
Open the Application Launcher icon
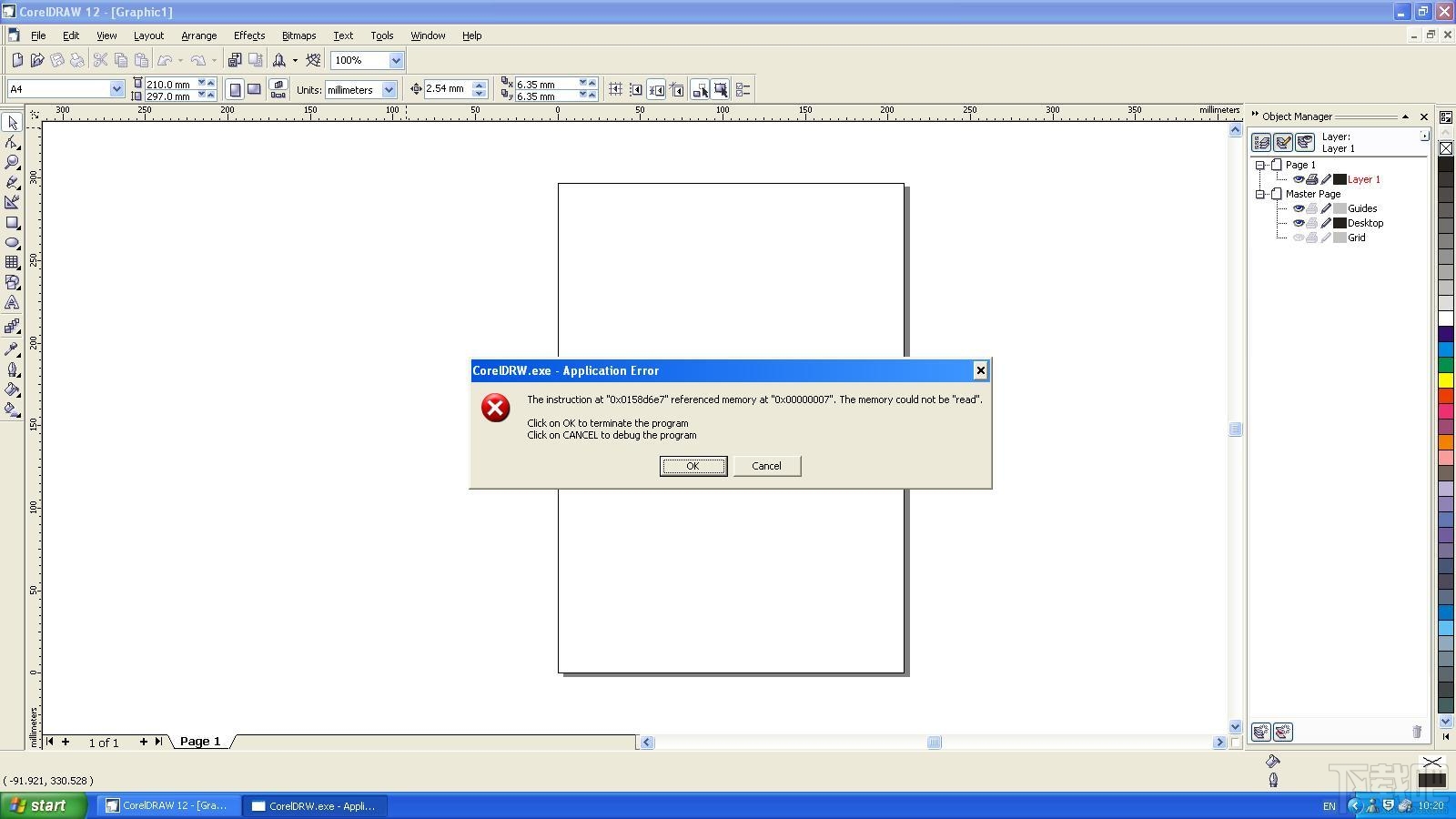click(279, 60)
